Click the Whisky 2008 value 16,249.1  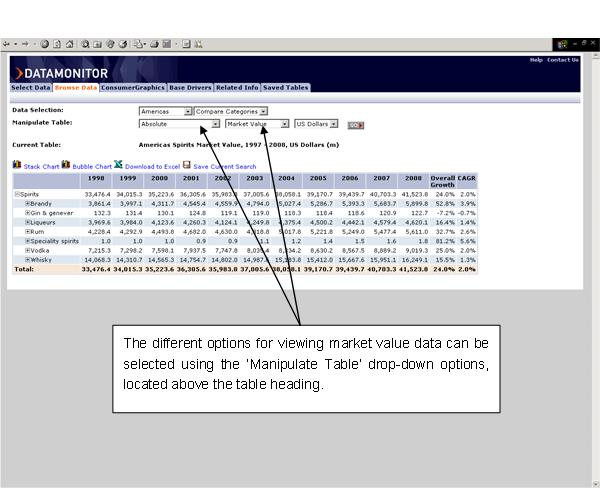pos(414,260)
